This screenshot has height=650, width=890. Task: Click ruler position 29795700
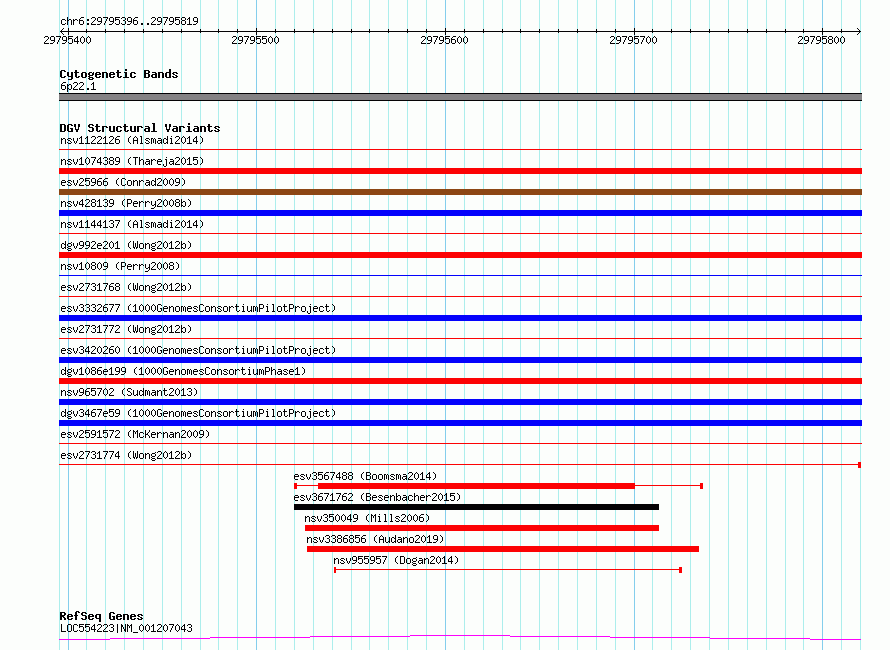(x=633, y=40)
